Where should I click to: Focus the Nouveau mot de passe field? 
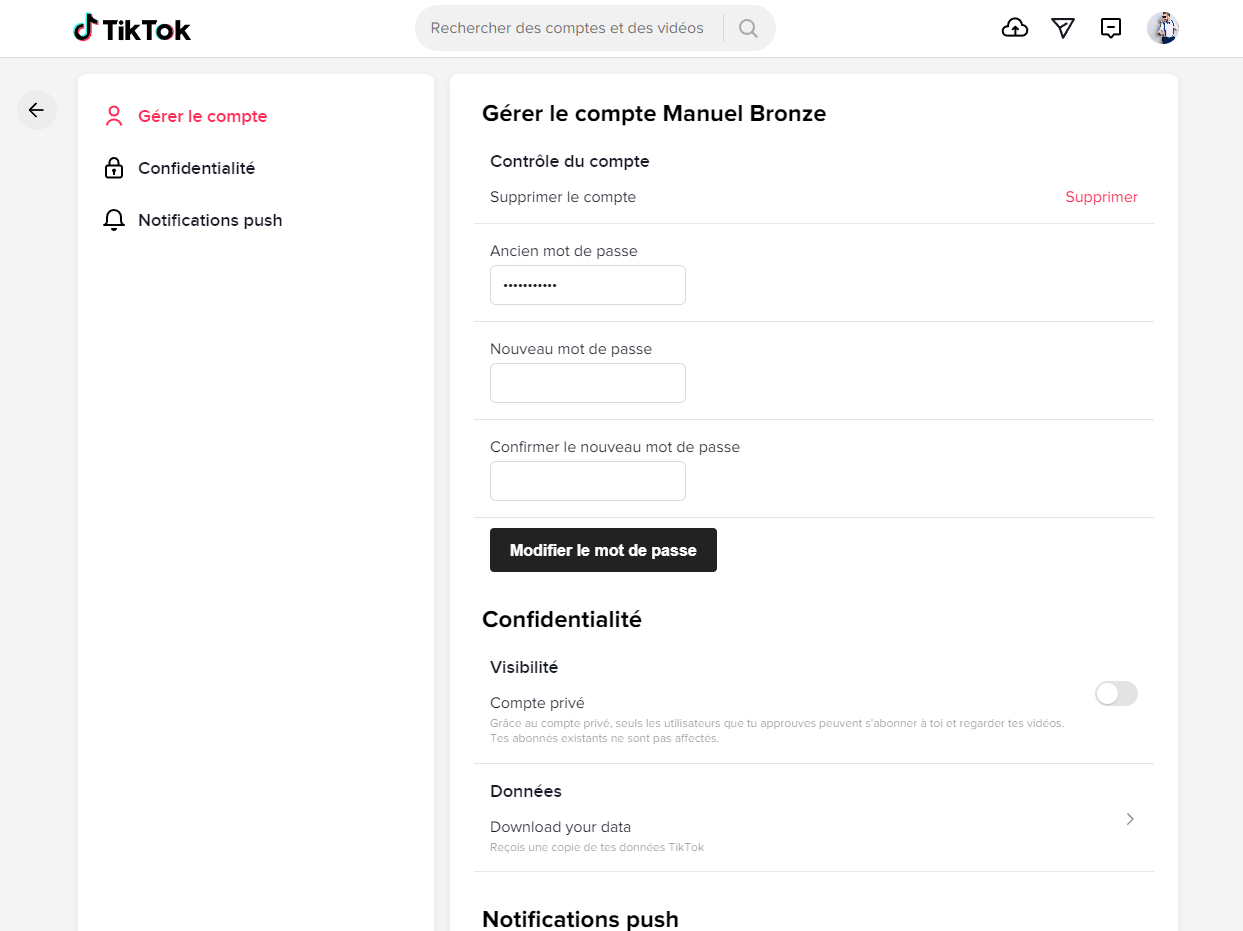click(587, 383)
